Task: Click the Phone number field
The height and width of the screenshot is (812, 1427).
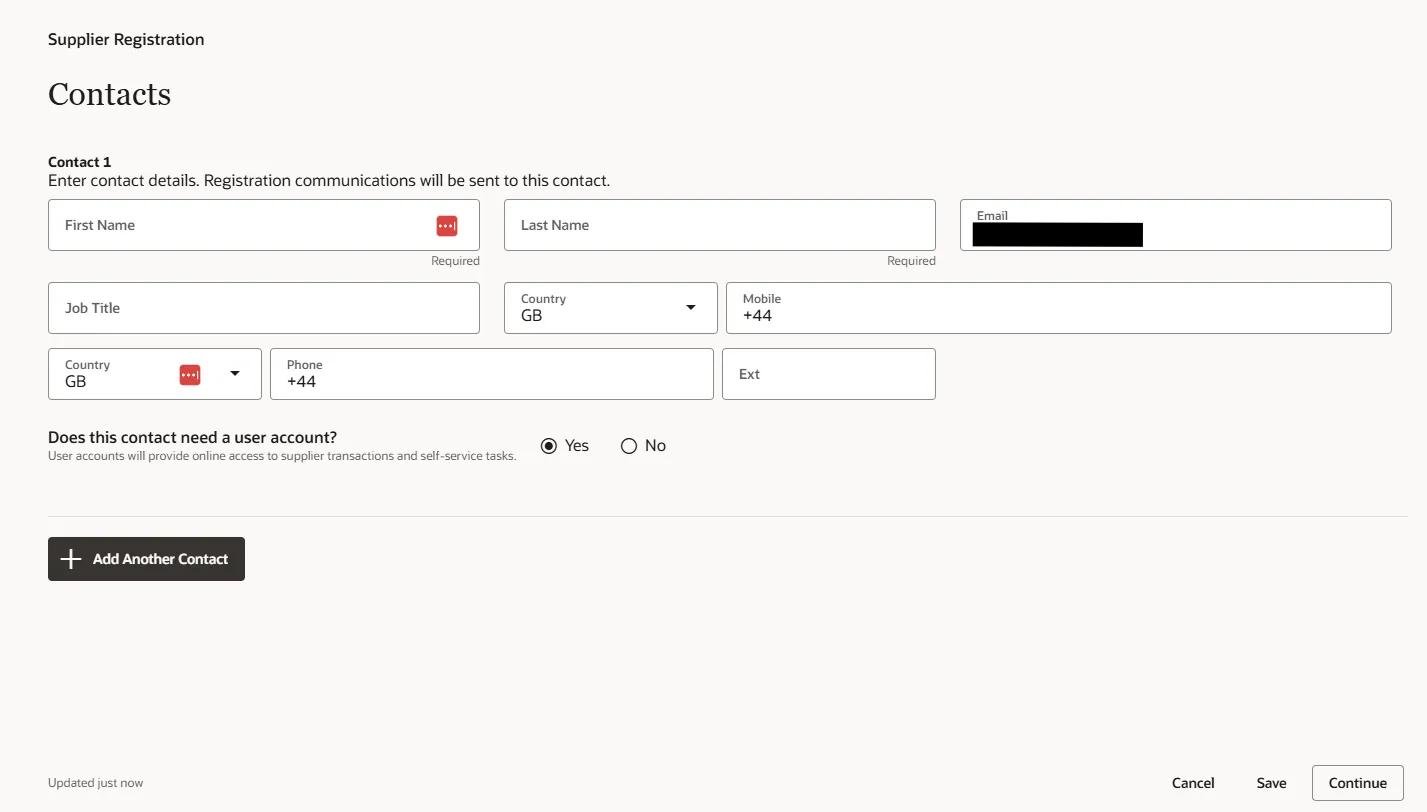Action: click(492, 374)
